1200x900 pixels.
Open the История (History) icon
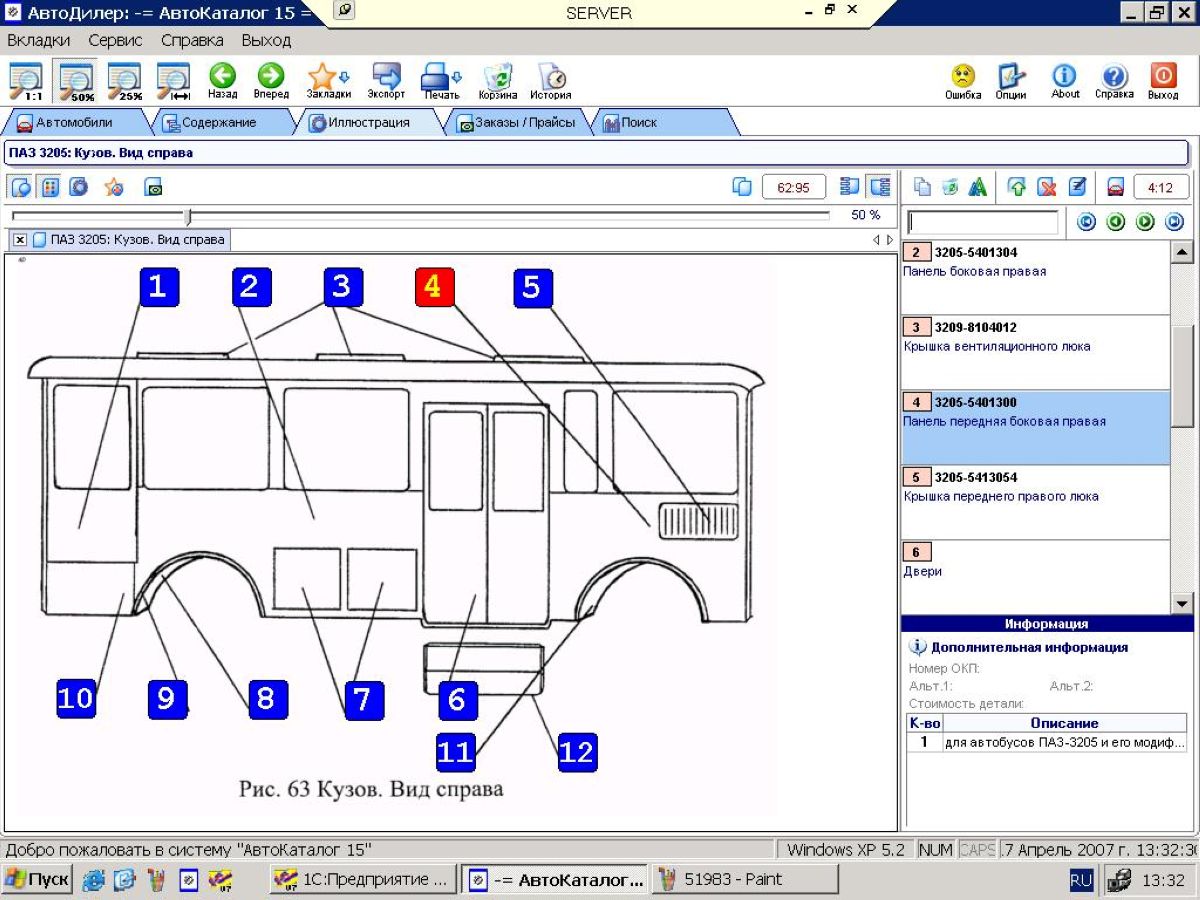click(551, 77)
